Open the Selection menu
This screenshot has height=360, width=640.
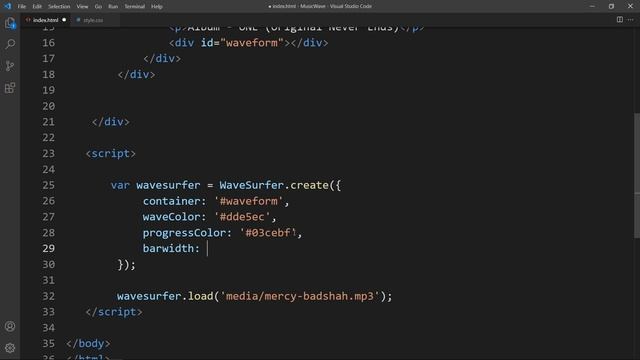[x=59, y=7]
